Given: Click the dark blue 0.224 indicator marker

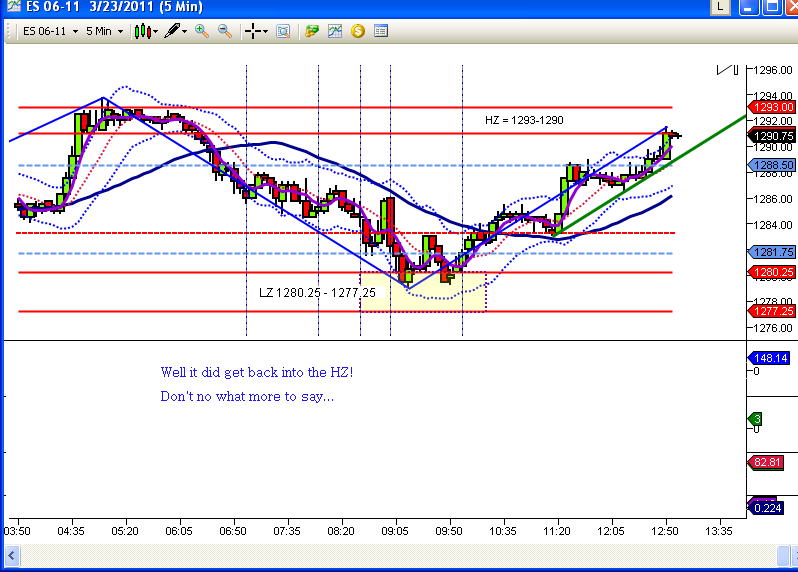Looking at the screenshot, I should pyautogui.click(x=766, y=508).
